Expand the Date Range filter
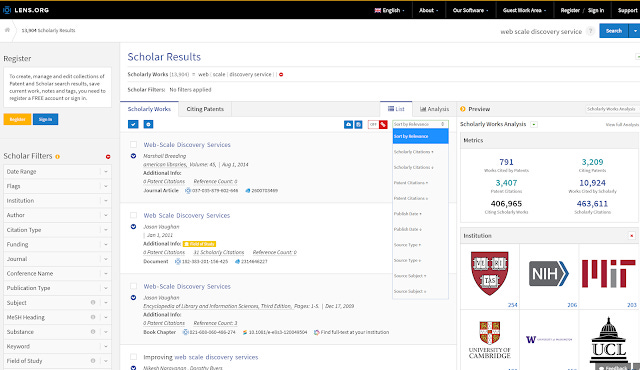 tap(57, 172)
